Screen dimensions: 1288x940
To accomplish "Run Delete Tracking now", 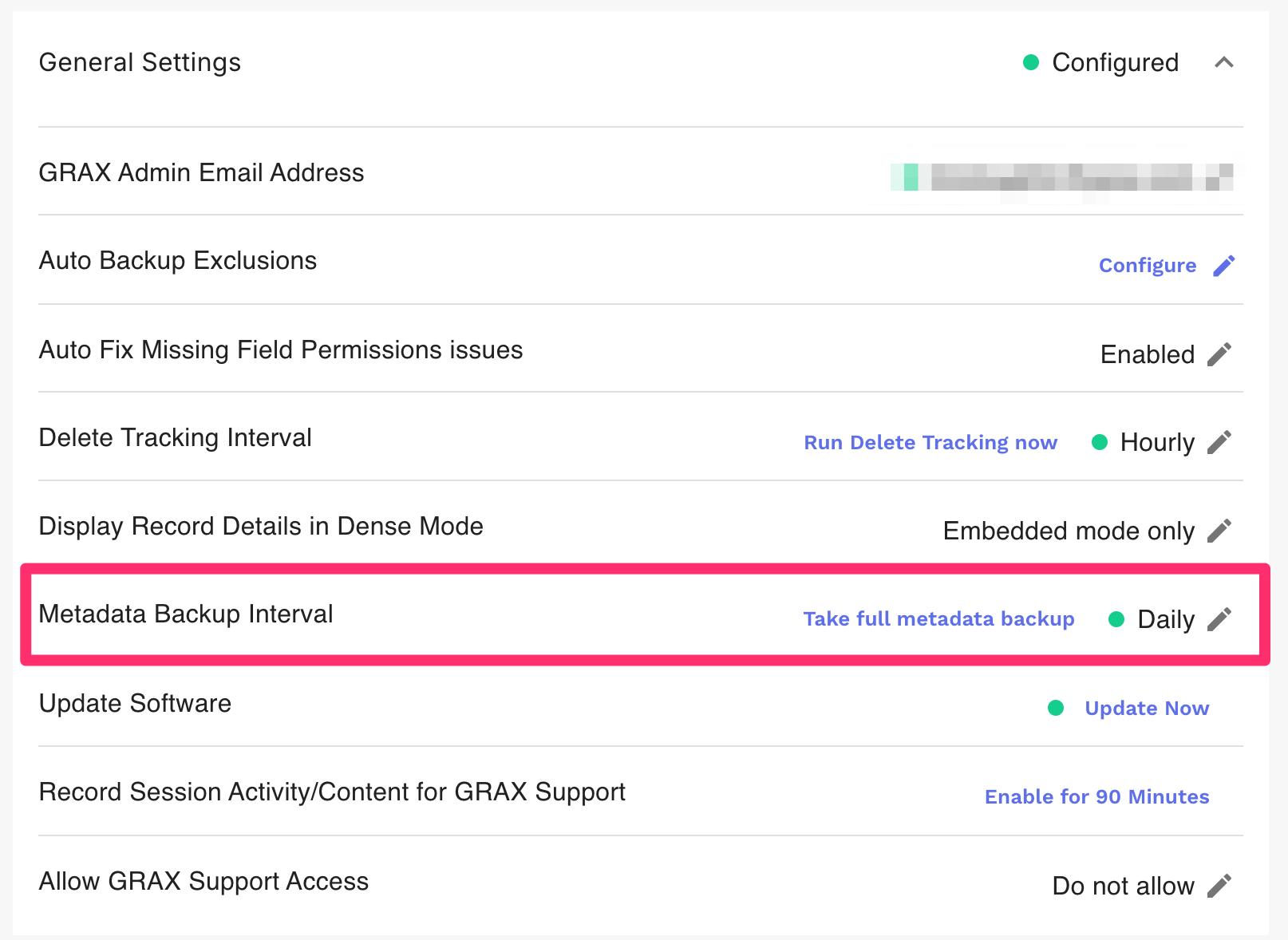I will (x=930, y=443).
